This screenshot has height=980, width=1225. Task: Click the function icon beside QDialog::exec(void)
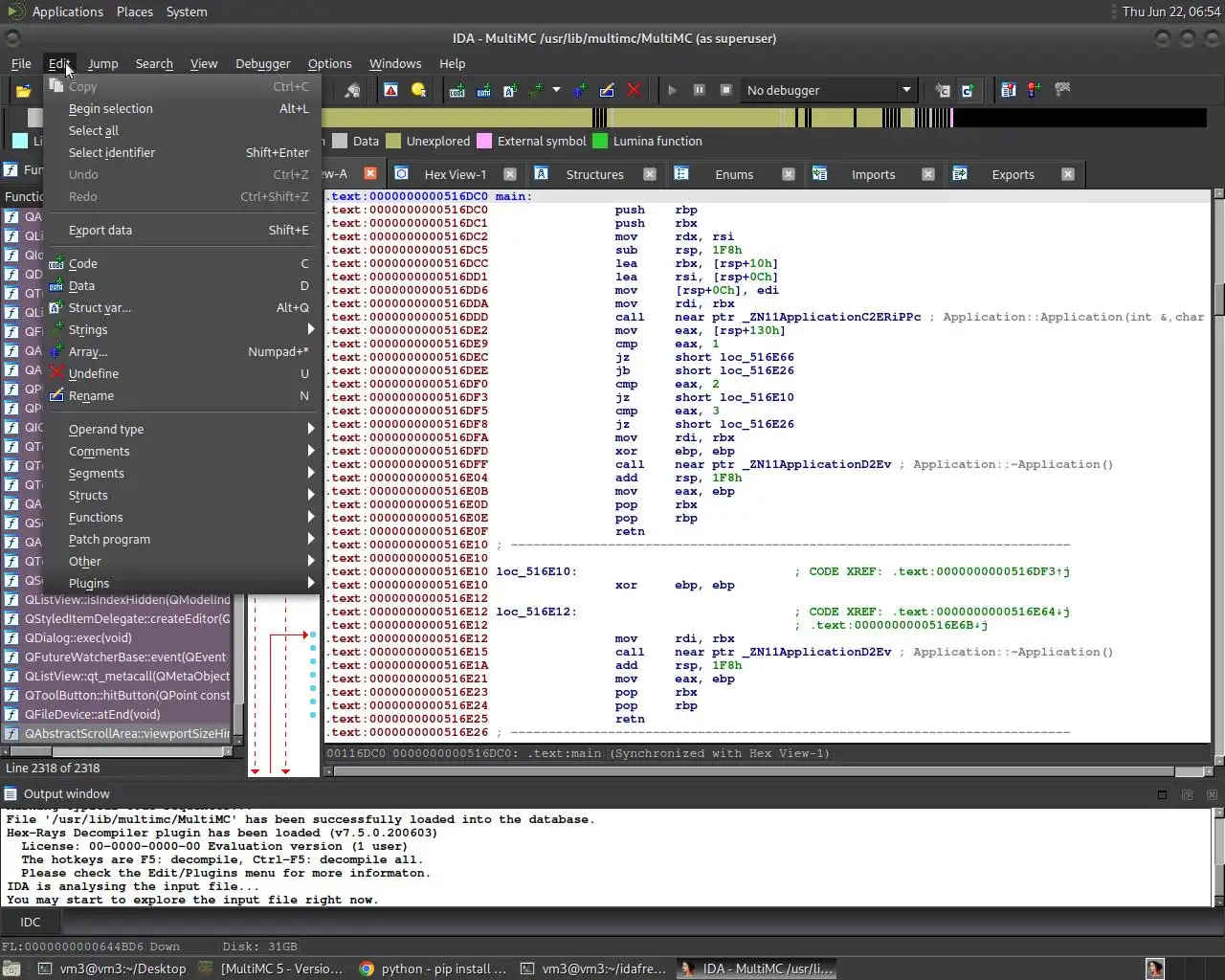point(11,637)
